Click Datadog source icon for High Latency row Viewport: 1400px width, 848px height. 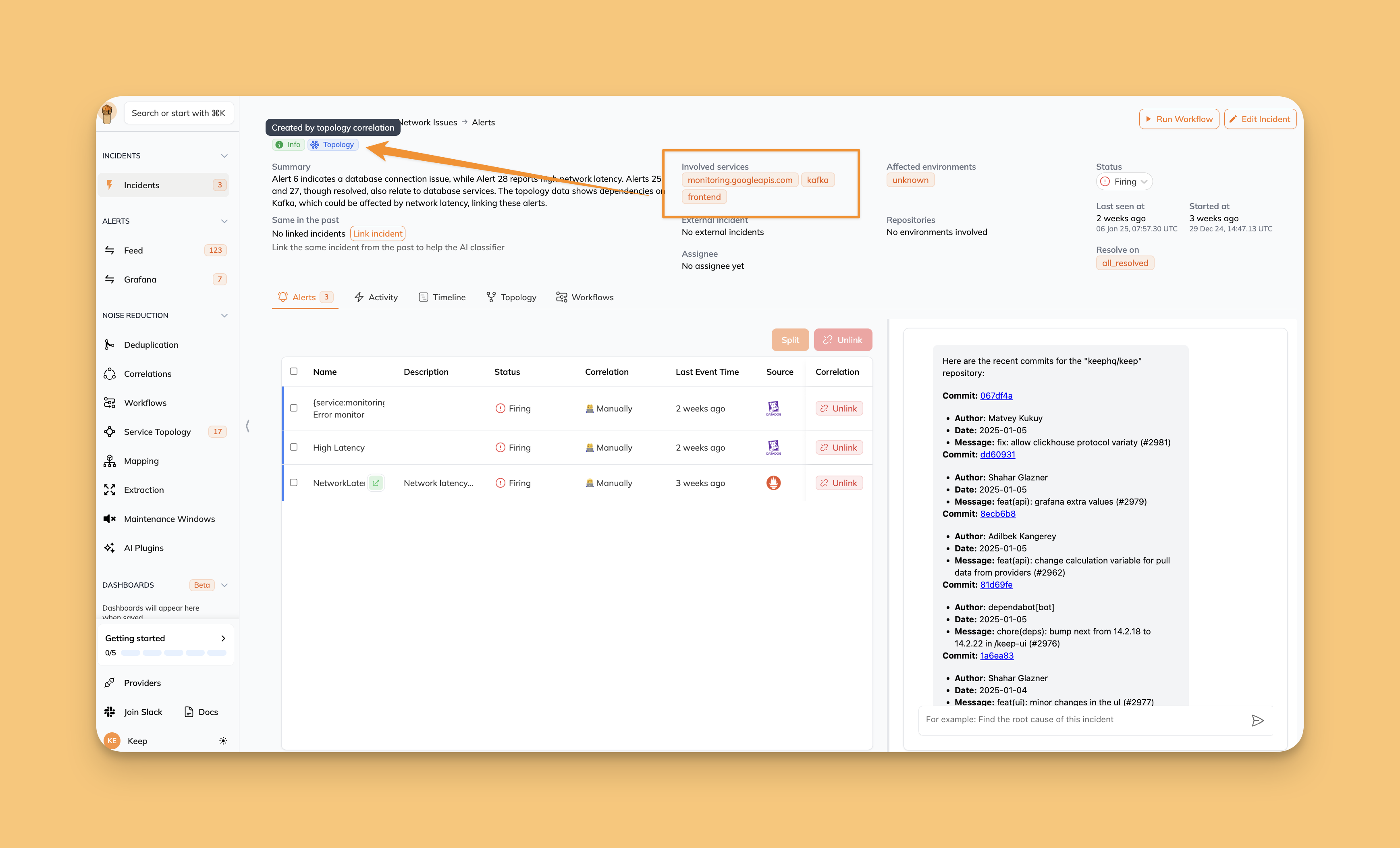[773, 447]
